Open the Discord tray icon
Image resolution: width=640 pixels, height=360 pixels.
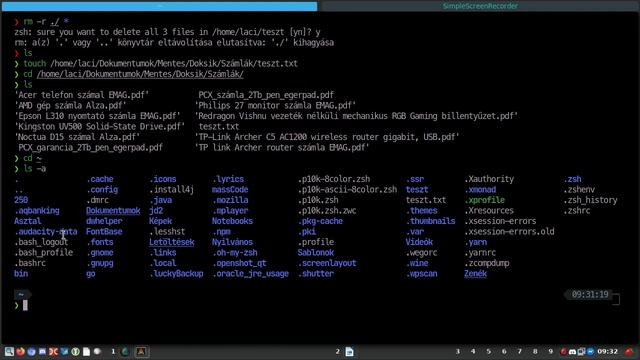click(572, 352)
